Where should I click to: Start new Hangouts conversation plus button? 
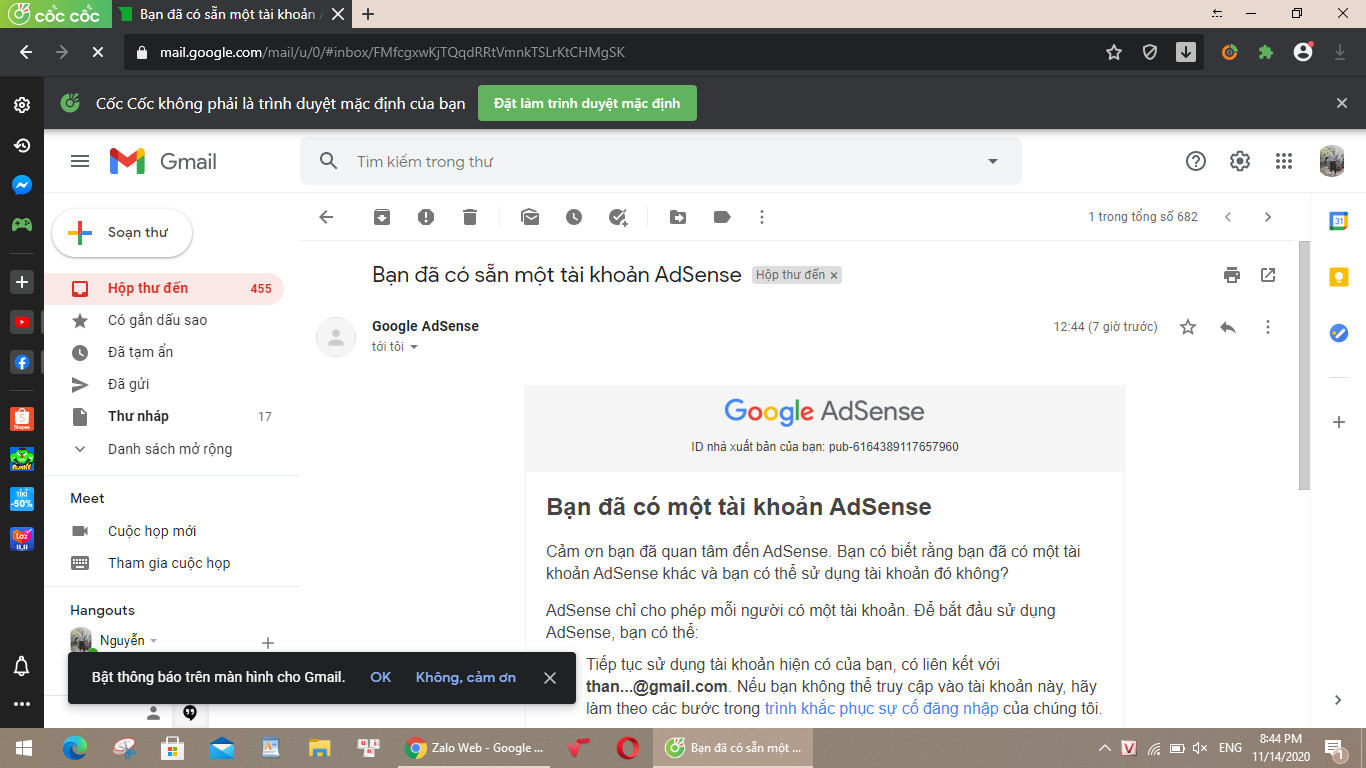(x=267, y=643)
